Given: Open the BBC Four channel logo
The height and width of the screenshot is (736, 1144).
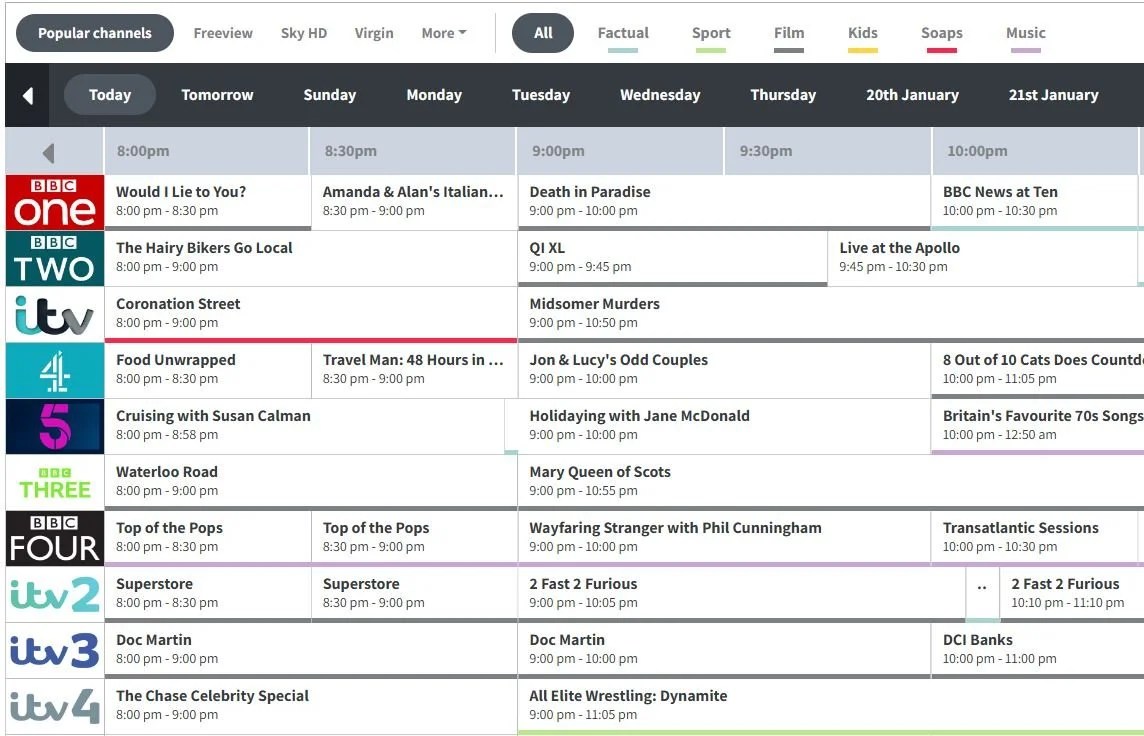Looking at the screenshot, I should pos(55,538).
